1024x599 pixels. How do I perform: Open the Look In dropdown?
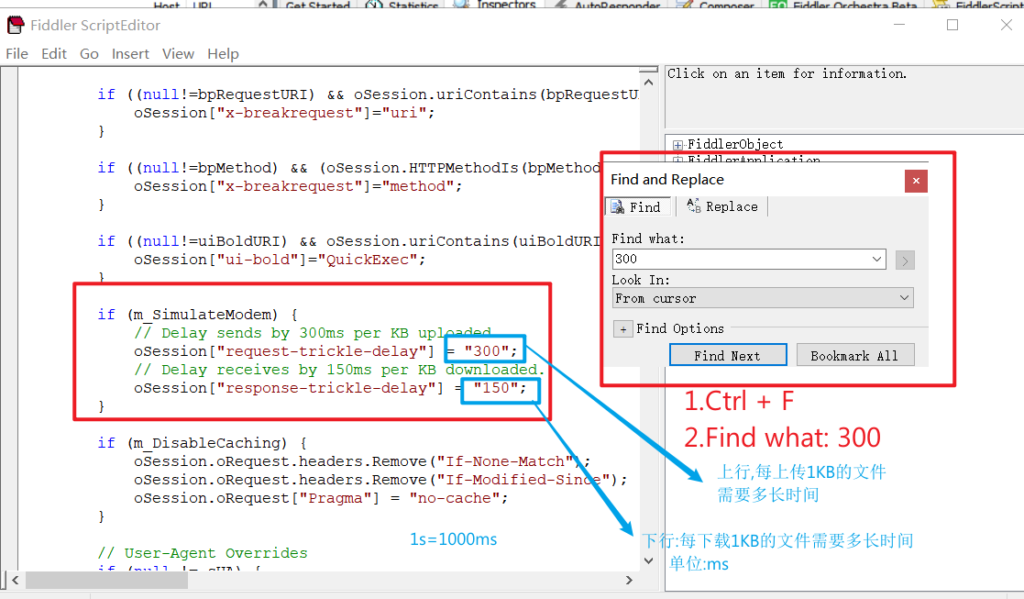pos(904,298)
